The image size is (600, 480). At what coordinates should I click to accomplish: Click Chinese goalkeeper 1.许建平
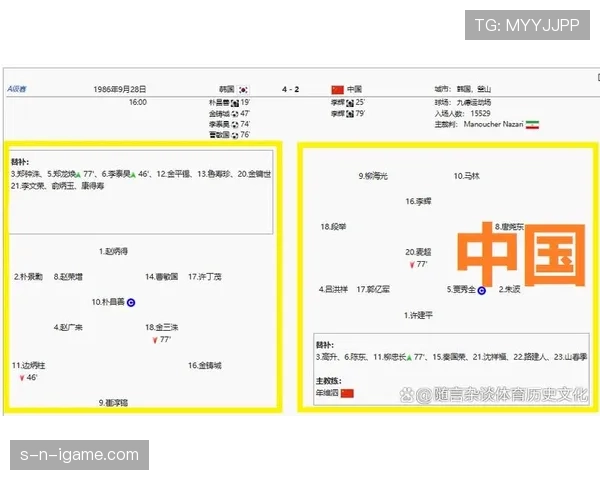point(418,315)
